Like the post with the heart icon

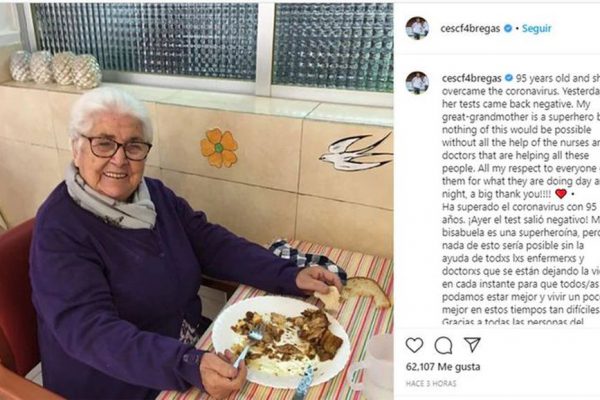(x=414, y=345)
